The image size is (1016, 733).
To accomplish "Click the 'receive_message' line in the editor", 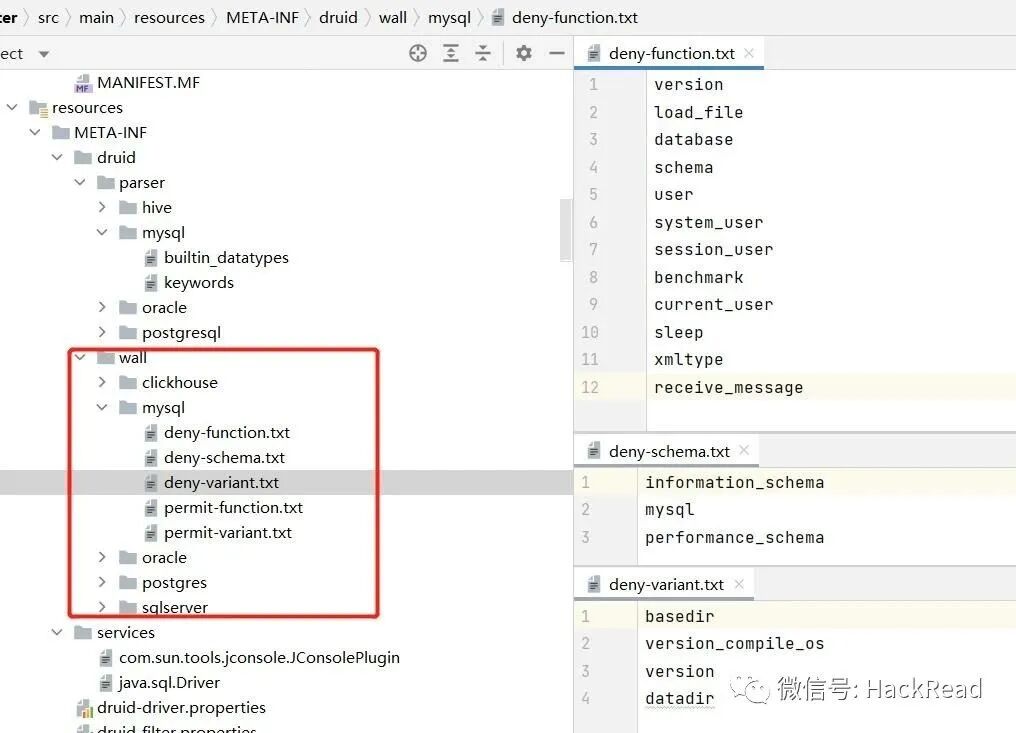I will (728, 388).
